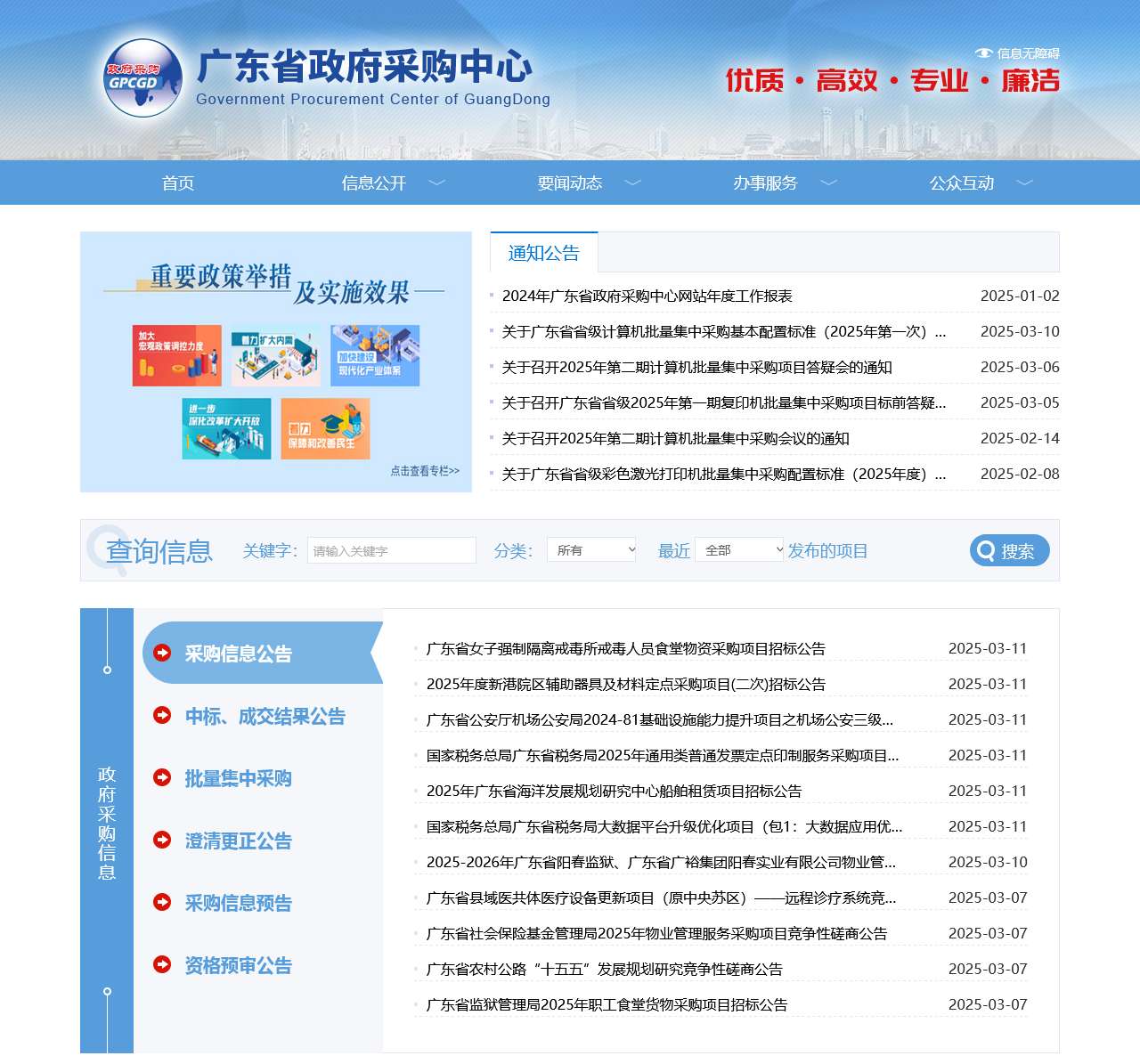Screen dimensions: 1140x1064
Task: Switch to 采购信息预告 sidebar tab
Action: [x=238, y=903]
